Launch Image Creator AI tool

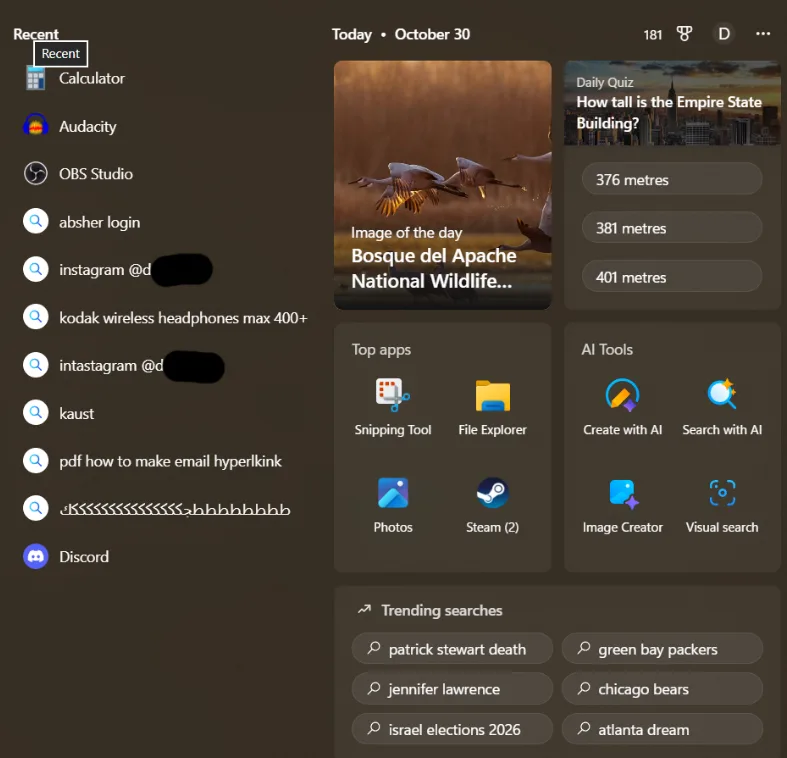(x=622, y=505)
